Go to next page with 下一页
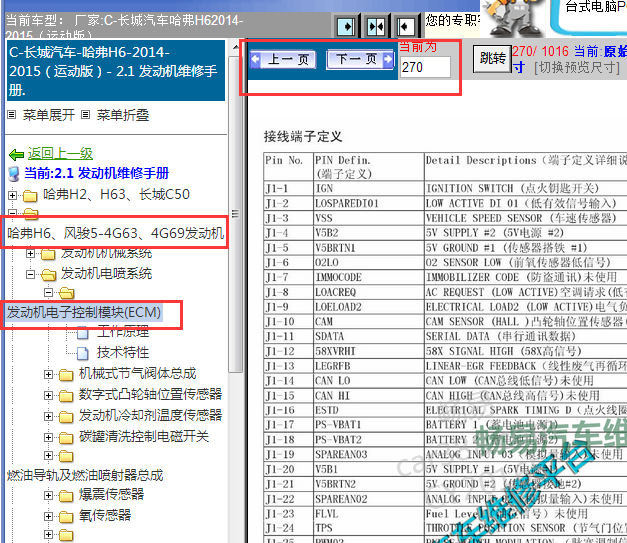 [x=360, y=60]
